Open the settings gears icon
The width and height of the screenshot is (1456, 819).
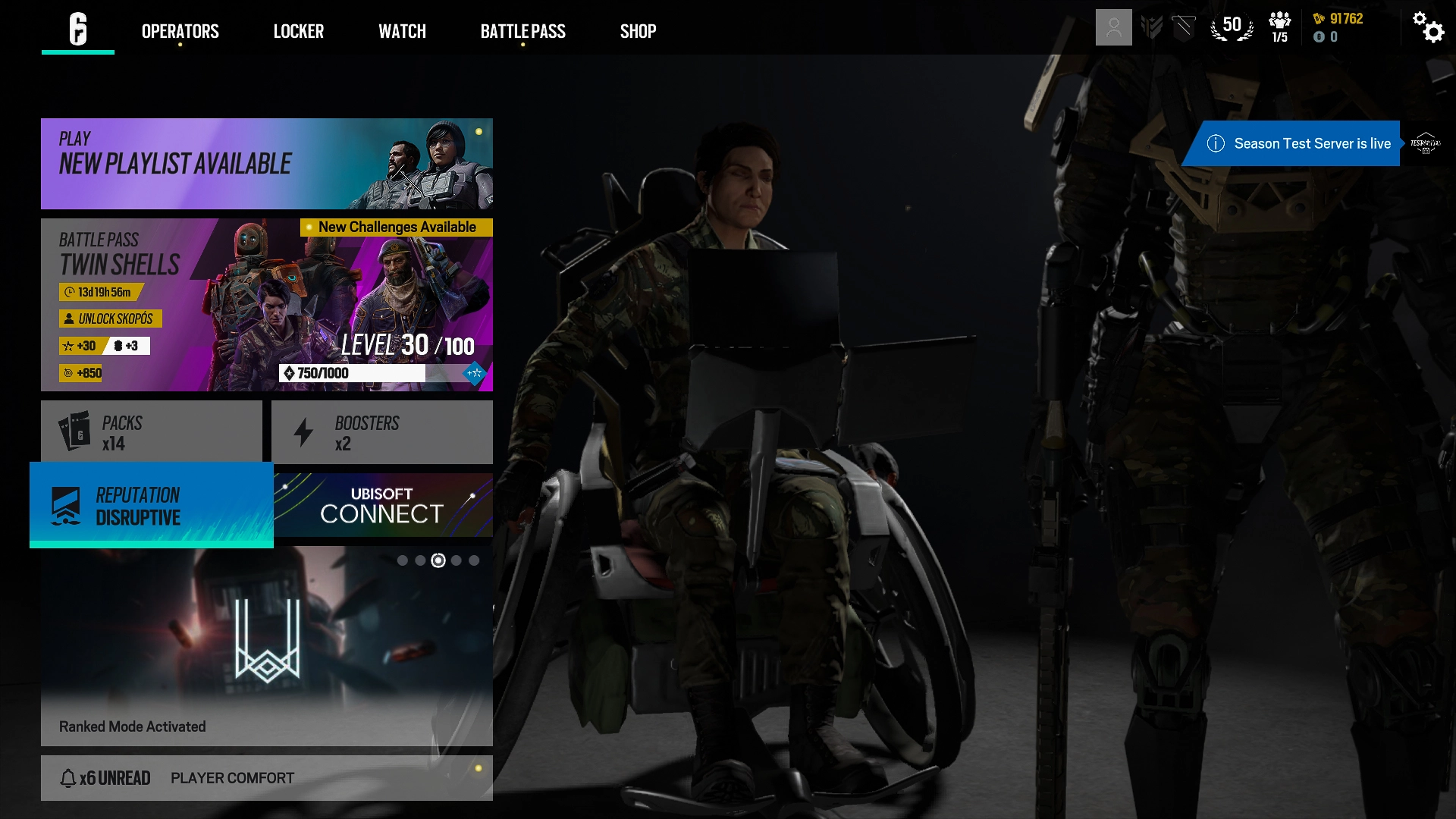point(1428,27)
